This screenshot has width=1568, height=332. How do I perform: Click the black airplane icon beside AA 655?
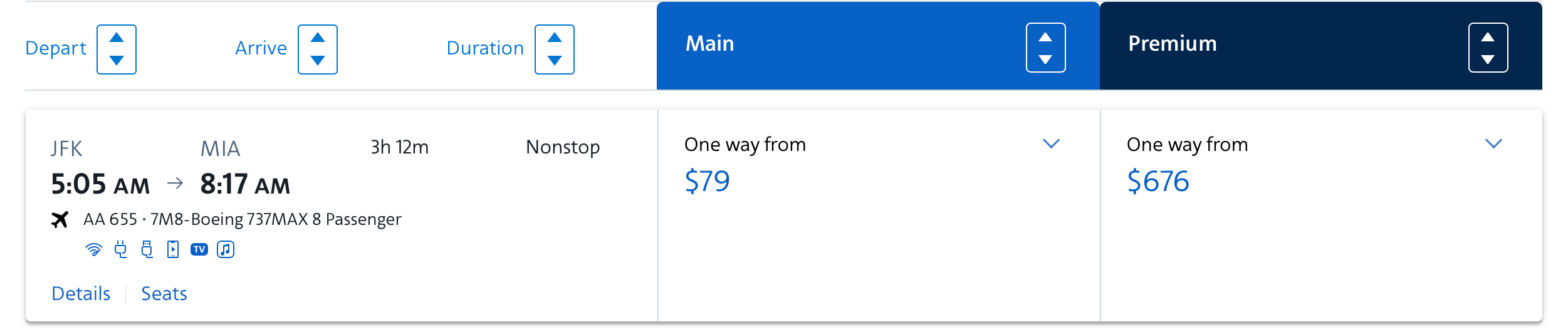click(60, 220)
